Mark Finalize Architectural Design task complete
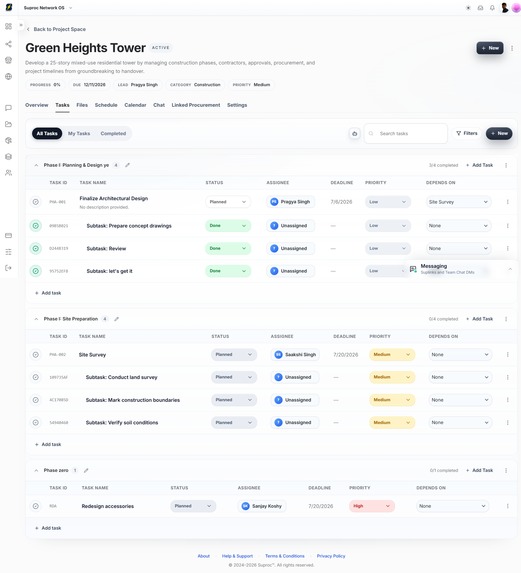521x573 pixels. point(35,202)
